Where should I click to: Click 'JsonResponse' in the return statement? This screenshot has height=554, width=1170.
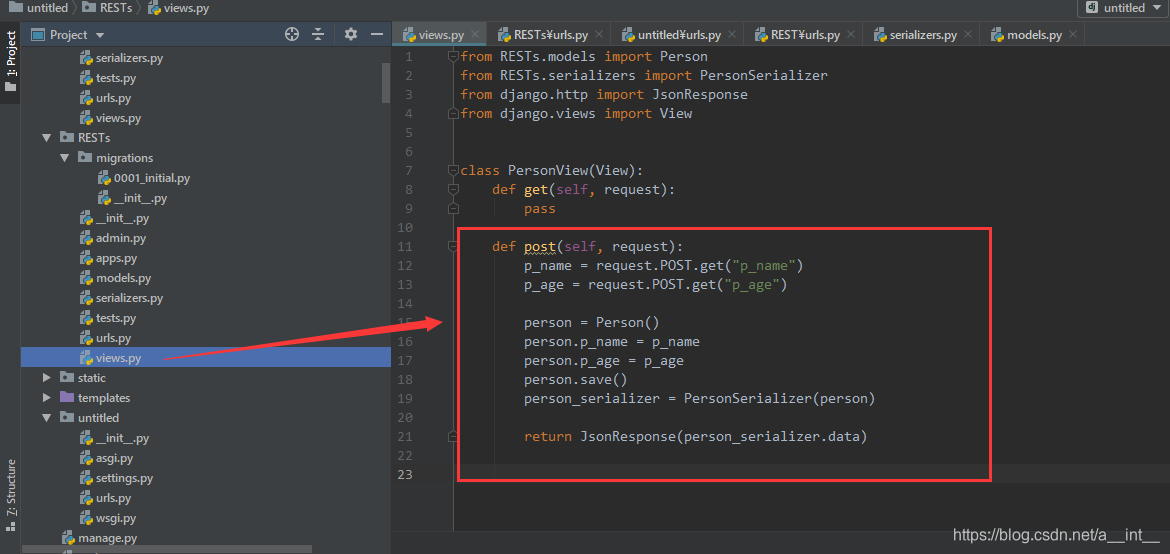click(627, 437)
